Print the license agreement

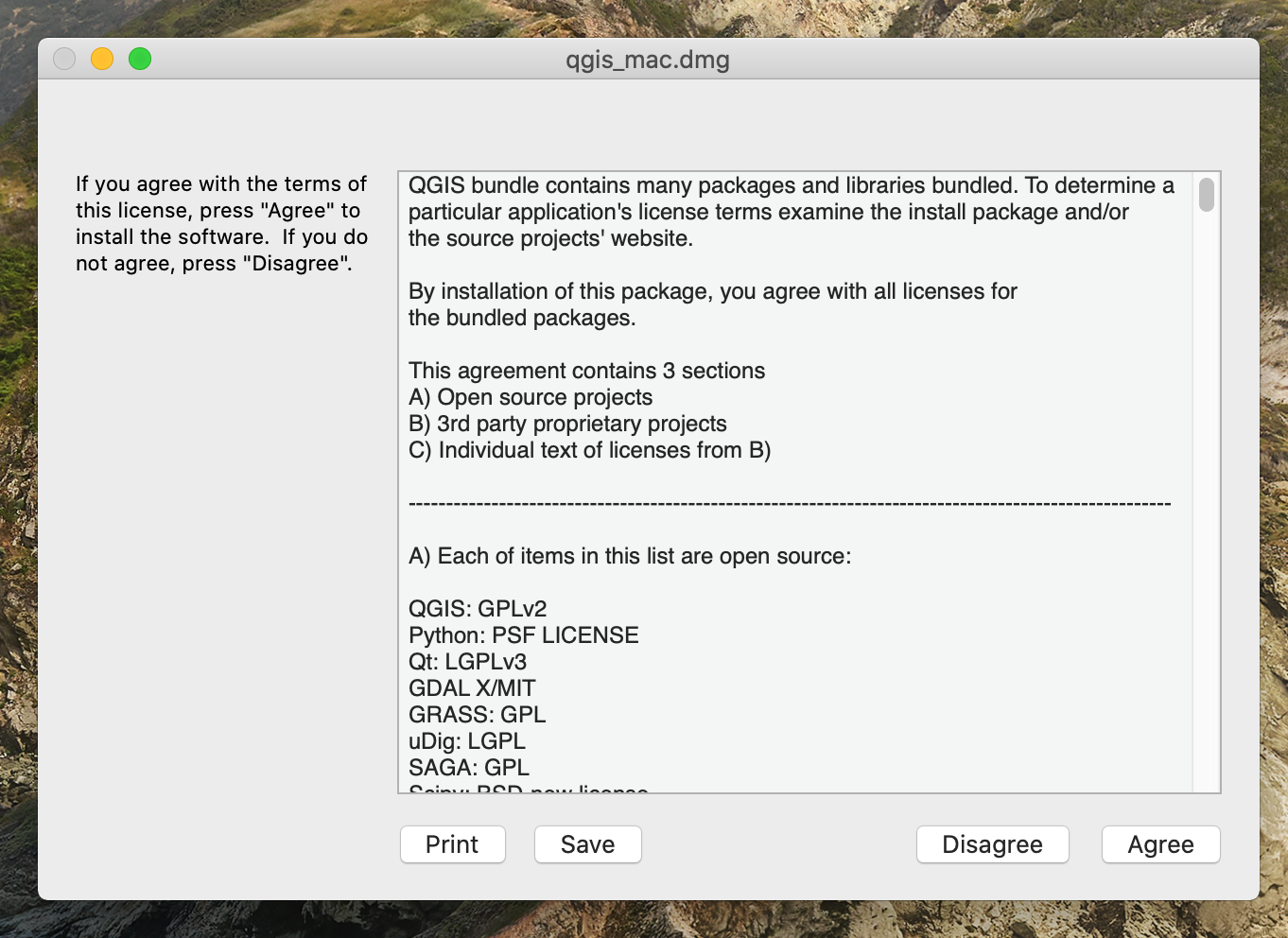452,844
